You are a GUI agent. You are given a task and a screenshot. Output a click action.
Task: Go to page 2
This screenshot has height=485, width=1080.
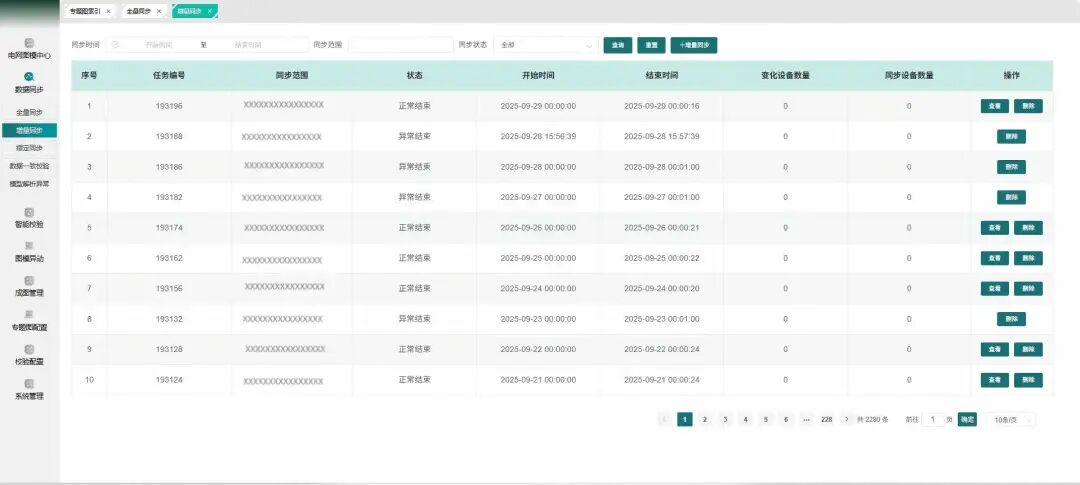click(x=705, y=420)
